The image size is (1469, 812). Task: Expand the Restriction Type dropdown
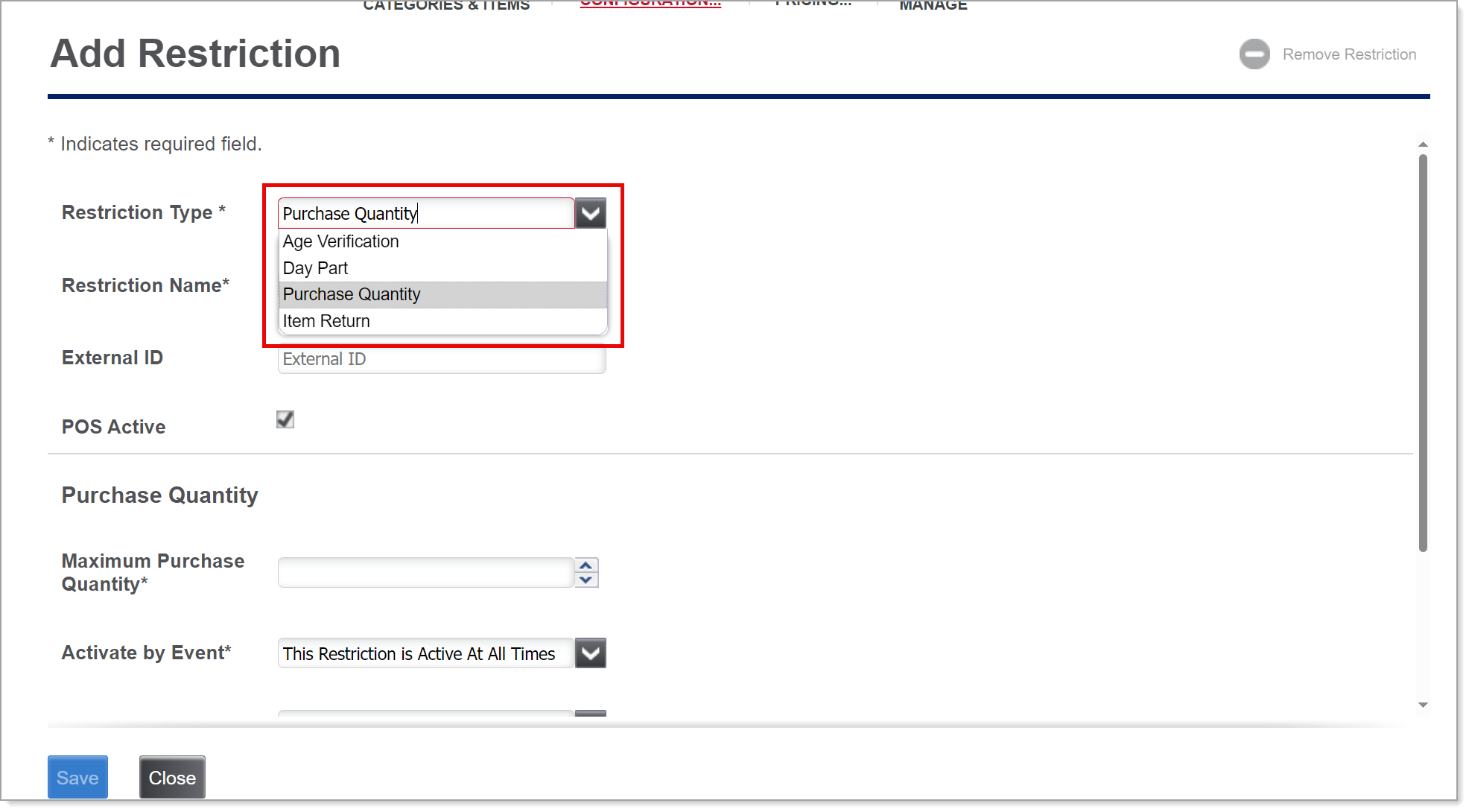click(590, 213)
